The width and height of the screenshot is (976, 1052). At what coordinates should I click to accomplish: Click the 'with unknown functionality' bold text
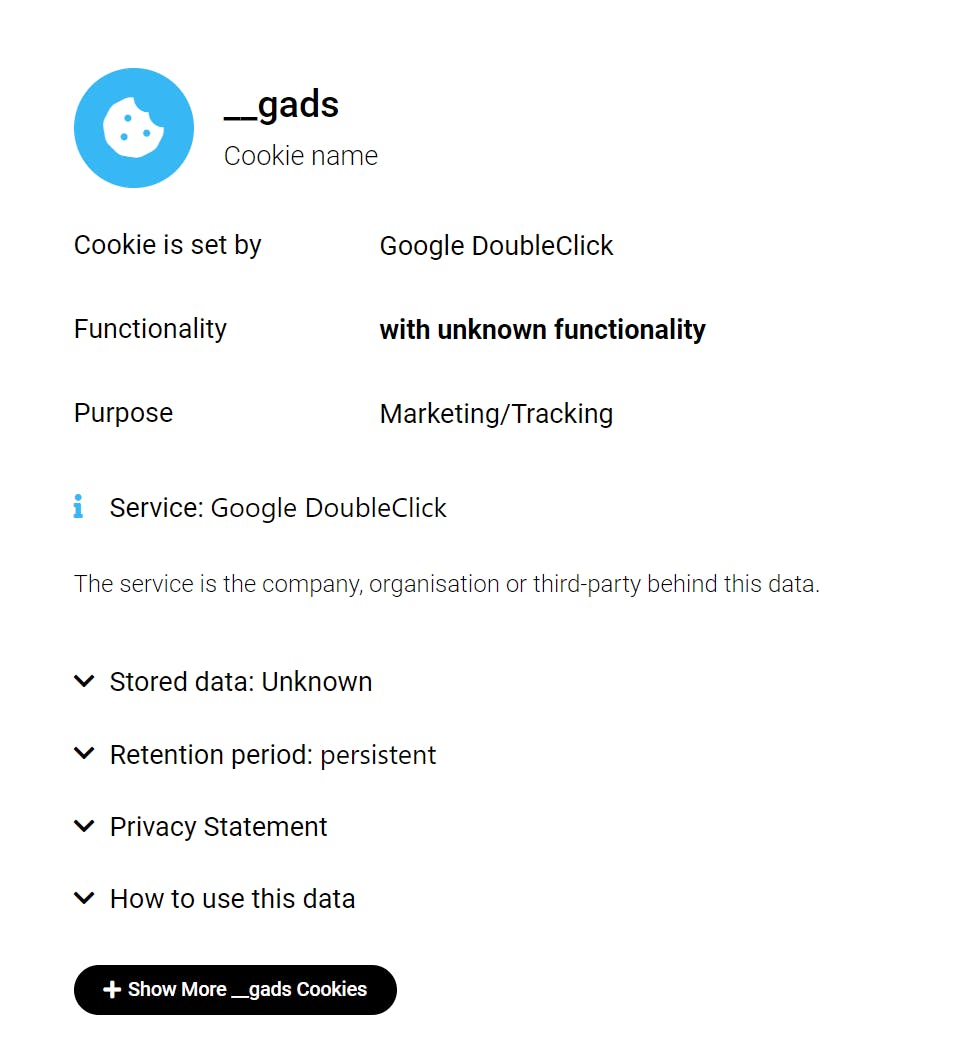coord(542,330)
